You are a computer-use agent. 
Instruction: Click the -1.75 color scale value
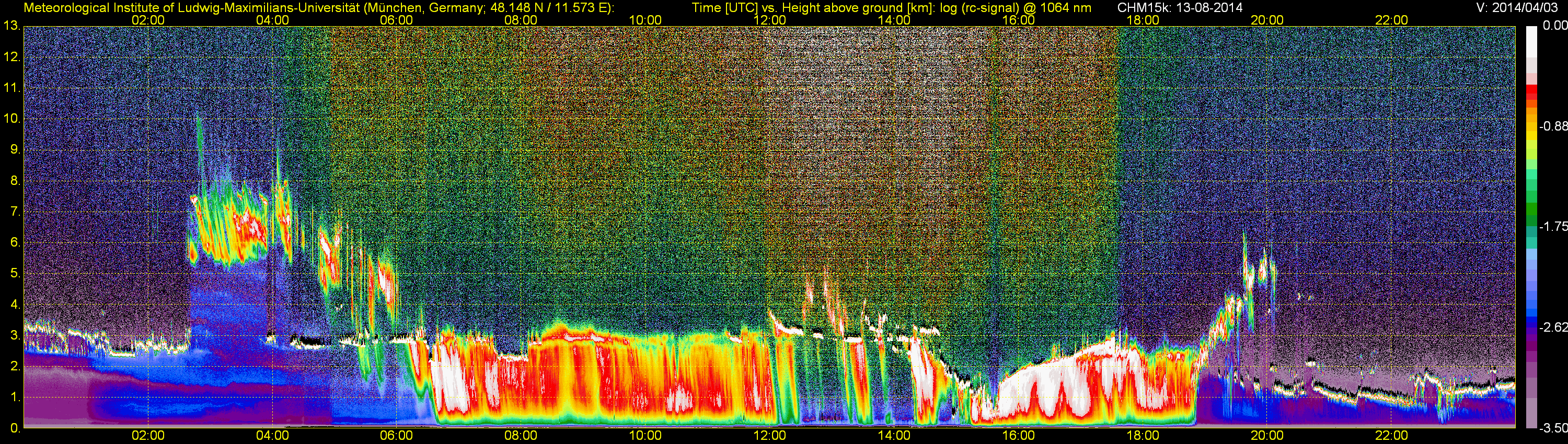point(1553,227)
